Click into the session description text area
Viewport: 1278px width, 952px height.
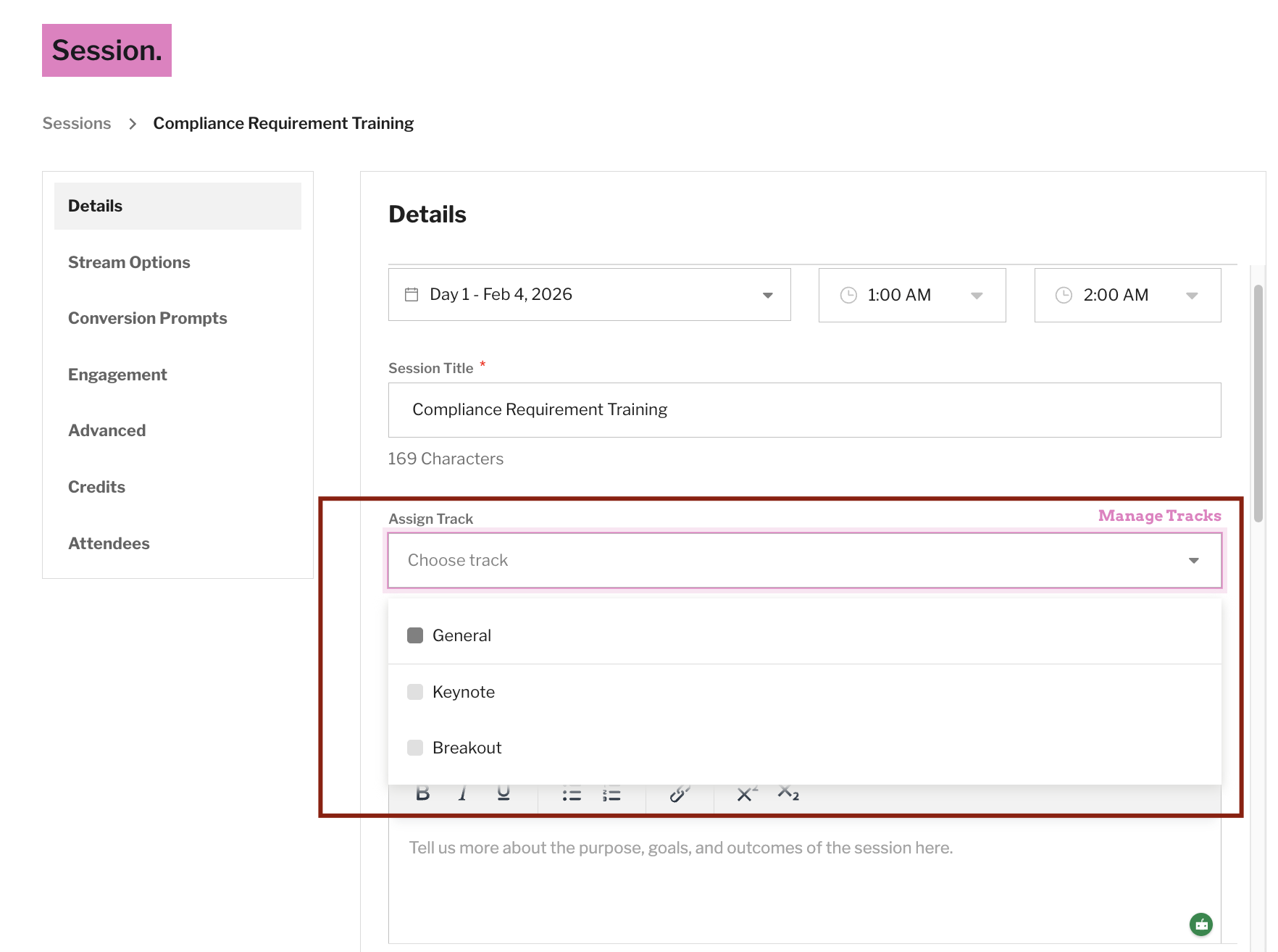(x=804, y=879)
